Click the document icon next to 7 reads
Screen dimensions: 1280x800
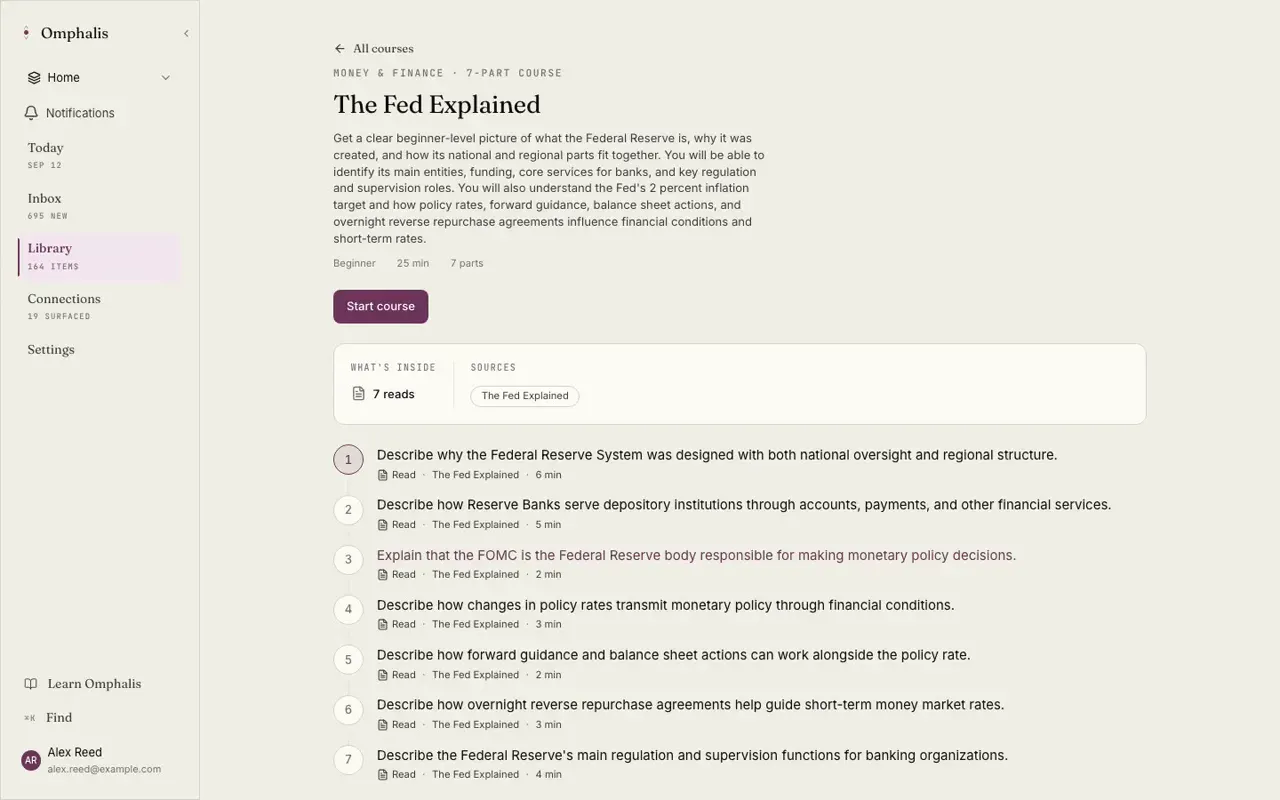point(358,394)
